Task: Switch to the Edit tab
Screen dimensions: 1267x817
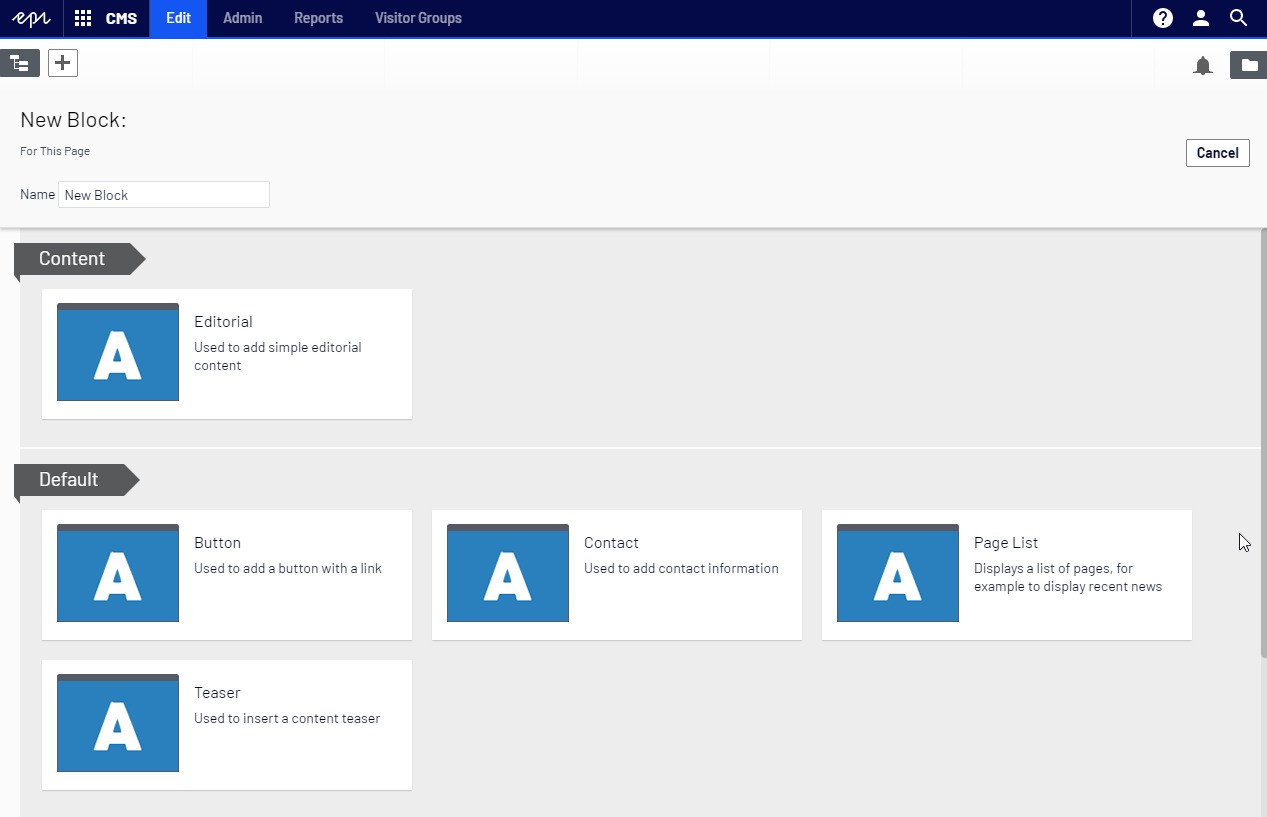Action: point(178,18)
